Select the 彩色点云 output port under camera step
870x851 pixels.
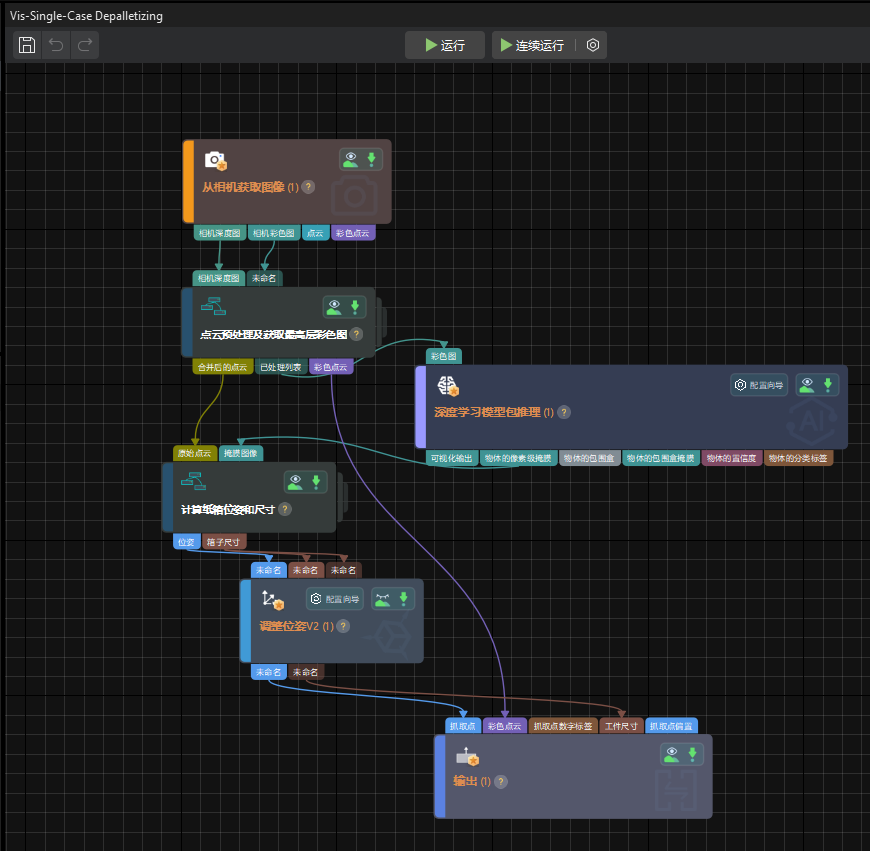pyautogui.click(x=353, y=233)
